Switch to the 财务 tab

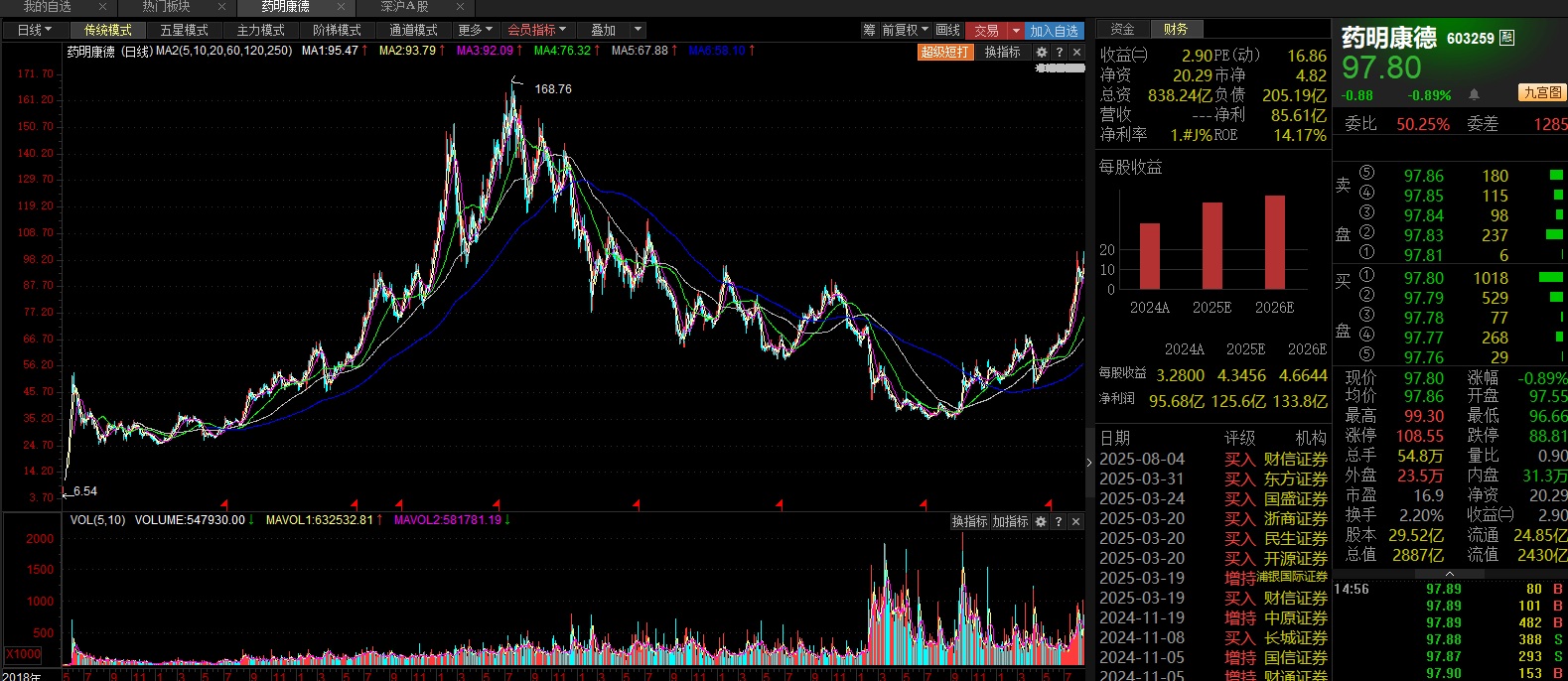click(1176, 30)
